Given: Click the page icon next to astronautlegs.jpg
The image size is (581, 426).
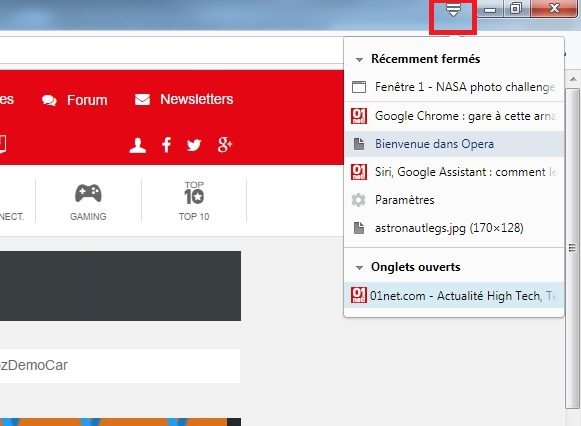Looking at the screenshot, I should click(x=359, y=228).
